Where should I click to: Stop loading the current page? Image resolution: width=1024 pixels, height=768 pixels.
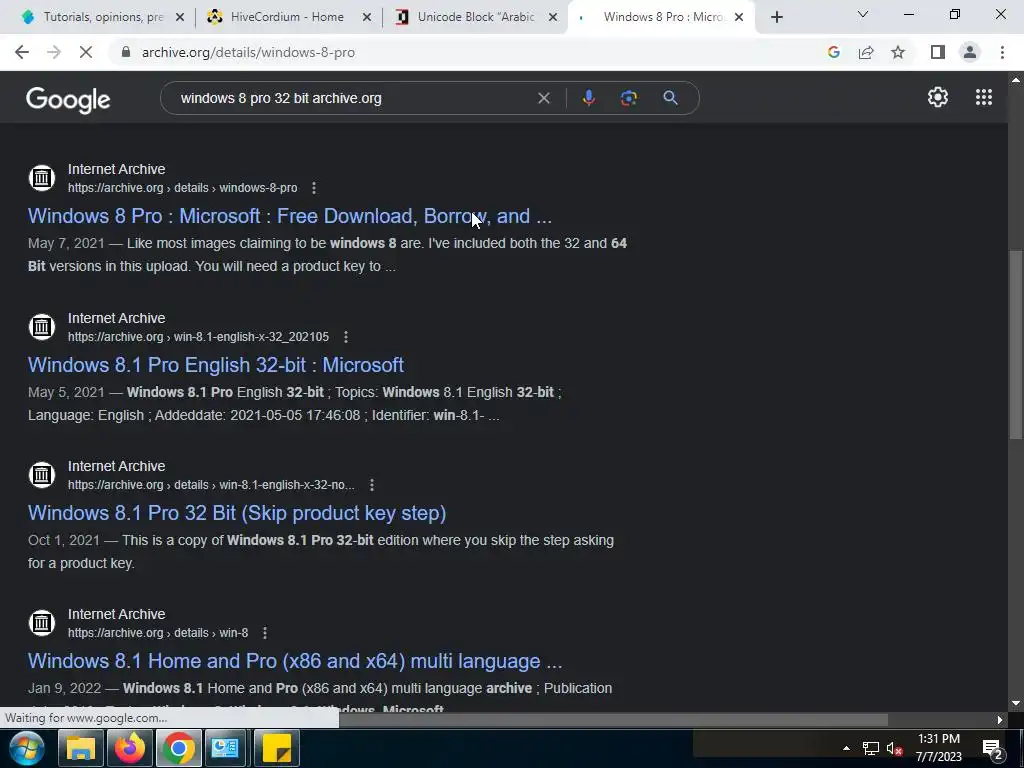click(x=86, y=52)
